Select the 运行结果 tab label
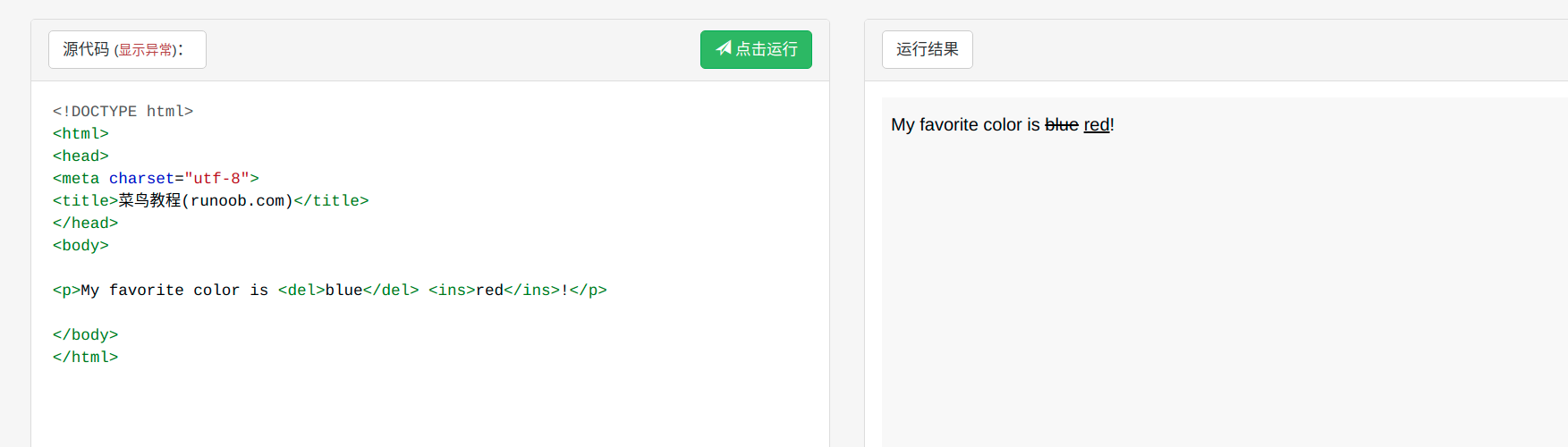 pyautogui.click(x=927, y=49)
